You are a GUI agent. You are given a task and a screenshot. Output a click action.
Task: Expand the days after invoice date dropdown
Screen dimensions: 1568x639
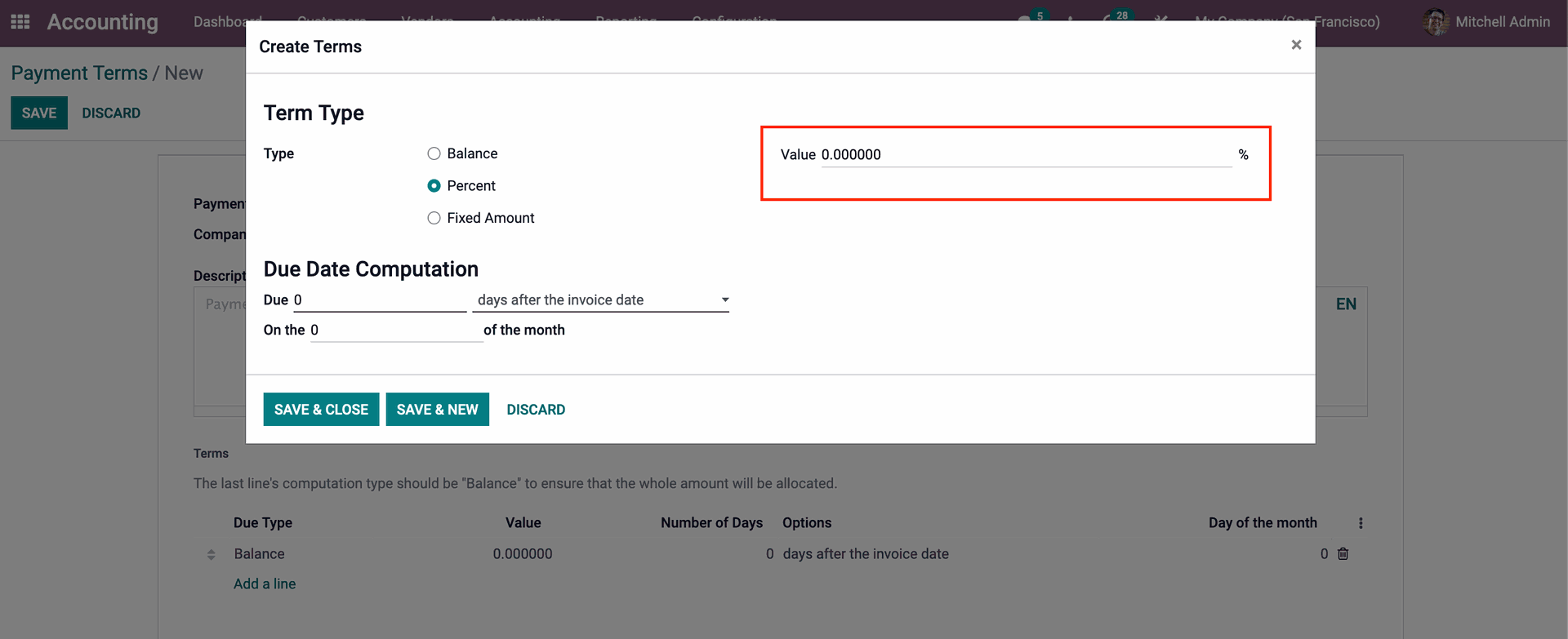[601, 300]
